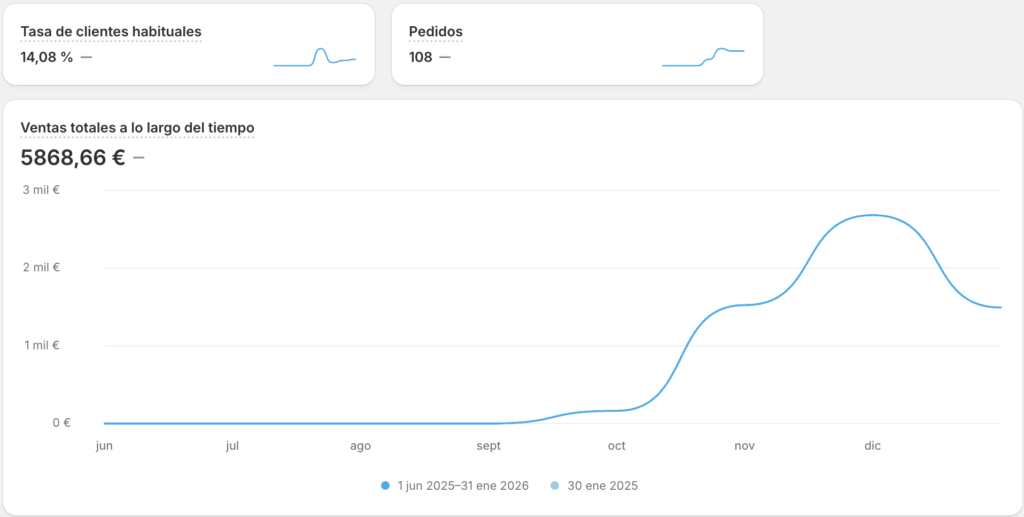The image size is (1024, 517).
Task: Click the 14,08 % value
Action: tap(47, 57)
